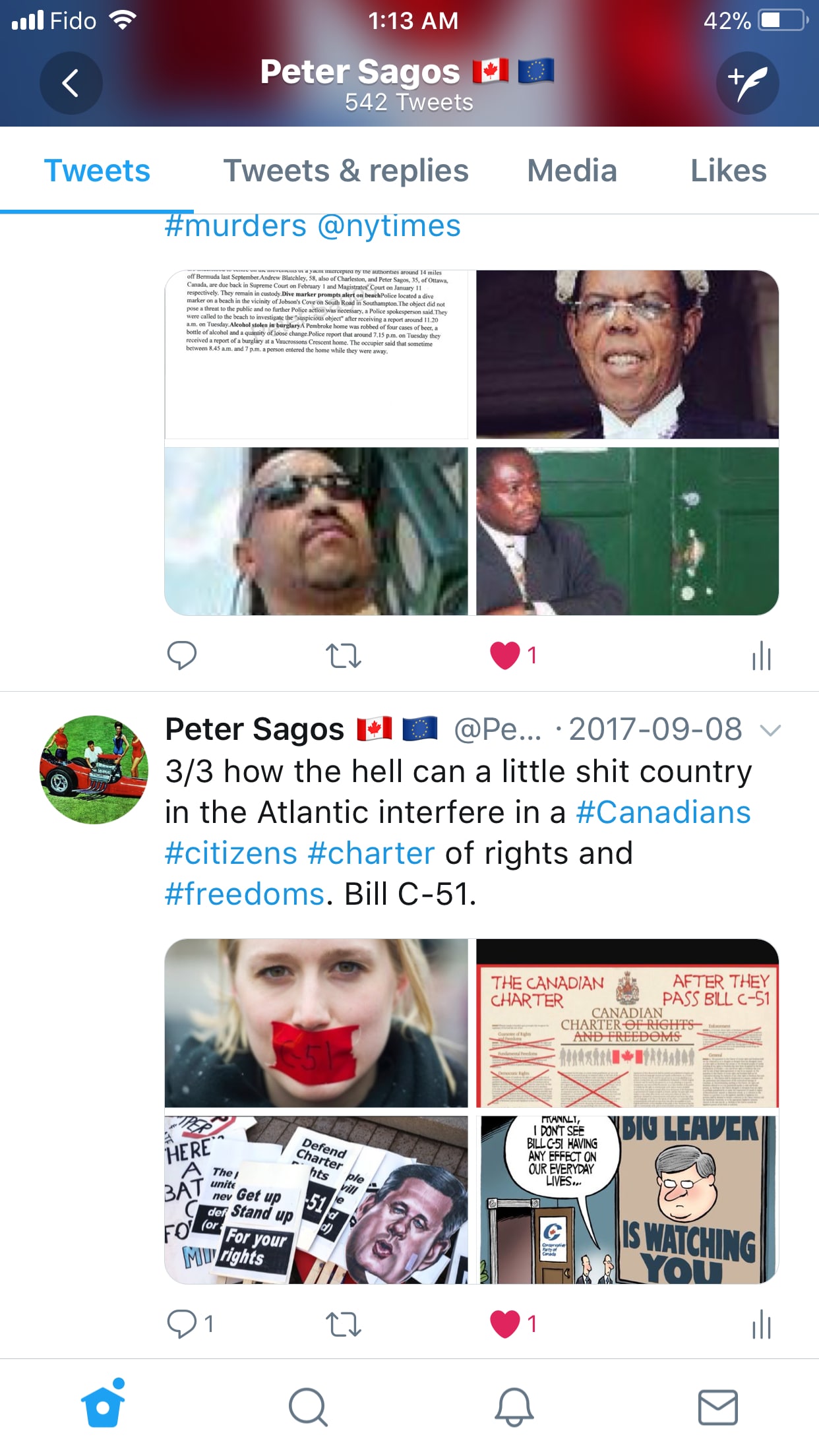Open the Search tab in bottom bar
The height and width of the screenshot is (1456, 819).
pyautogui.click(x=308, y=1407)
